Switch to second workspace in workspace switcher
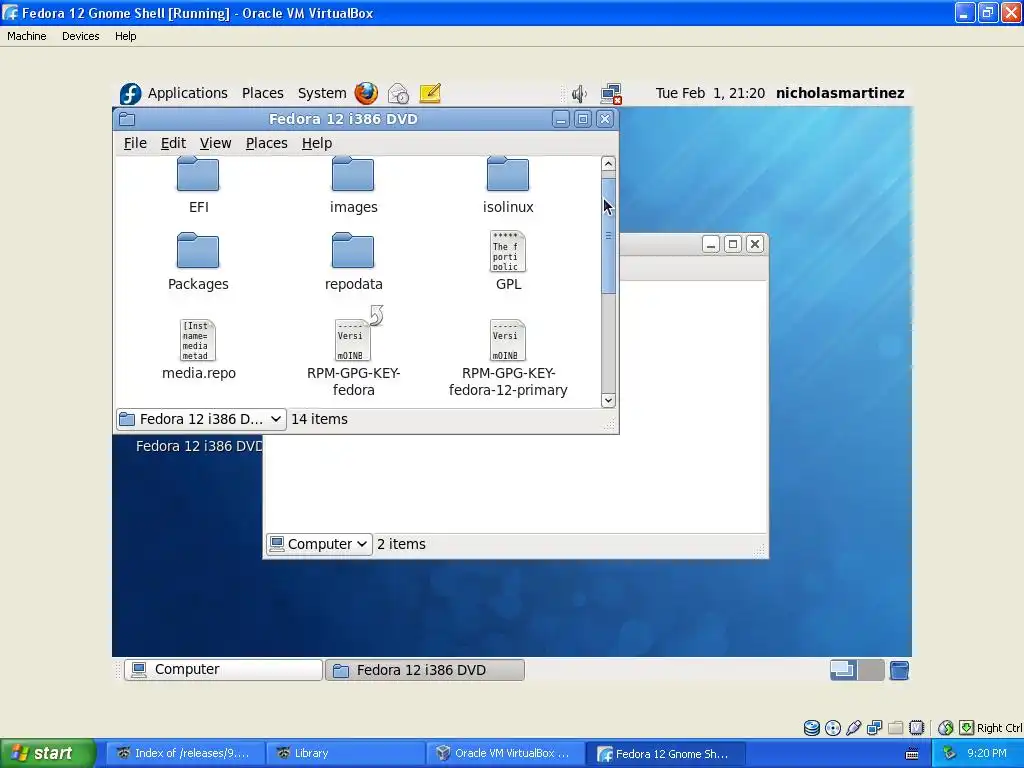Image resolution: width=1024 pixels, height=768 pixels. [871, 670]
